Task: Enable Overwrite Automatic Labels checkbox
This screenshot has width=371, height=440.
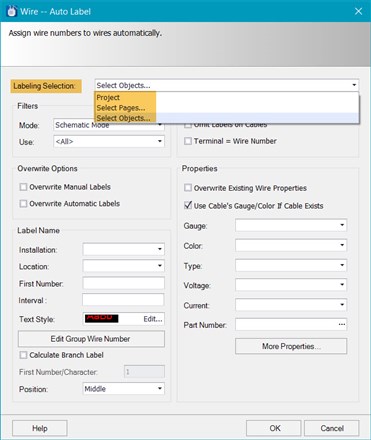Action: [x=23, y=204]
